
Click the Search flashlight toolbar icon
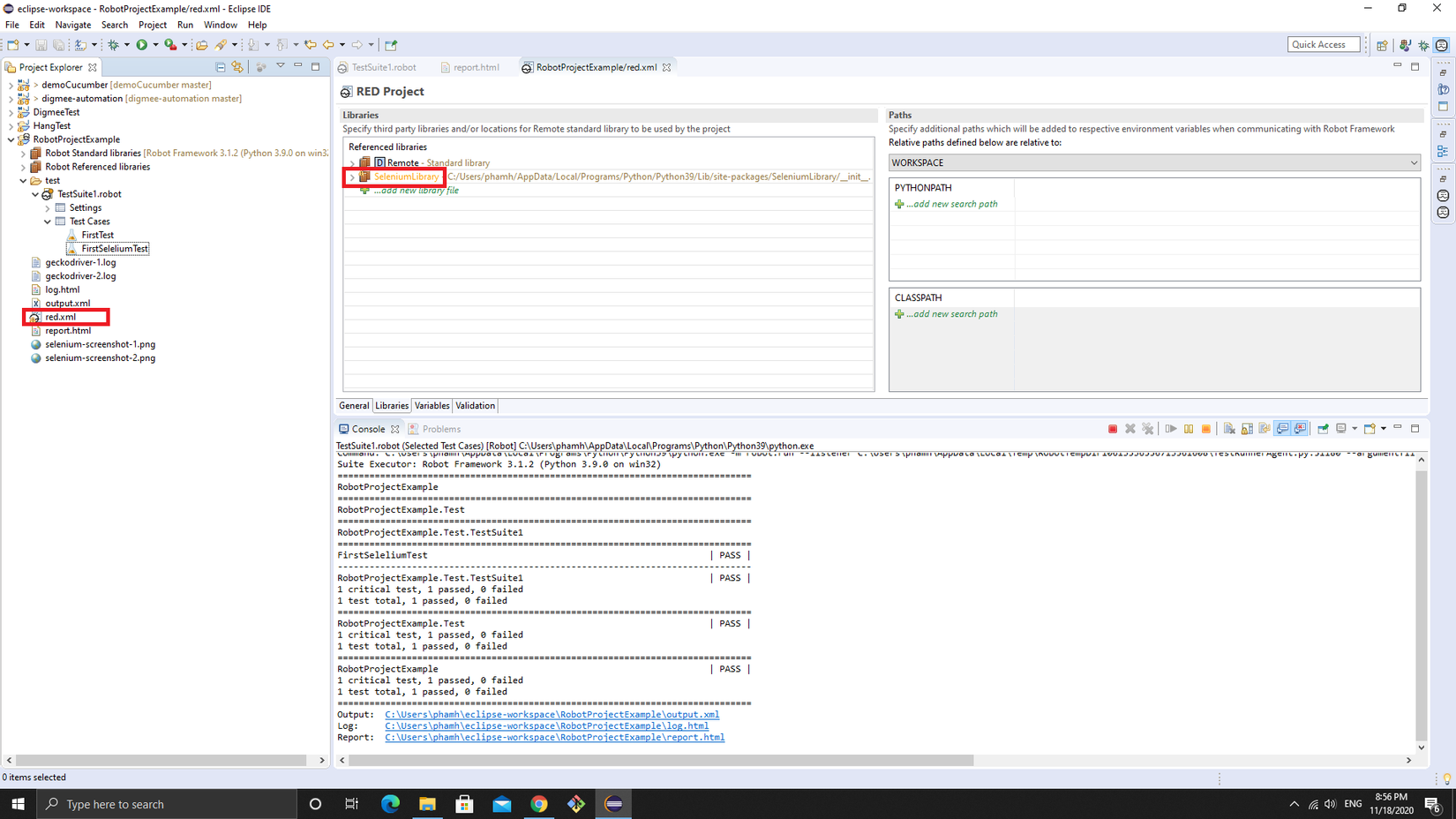221,45
